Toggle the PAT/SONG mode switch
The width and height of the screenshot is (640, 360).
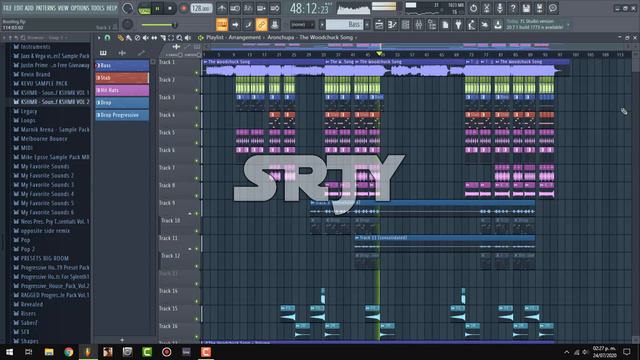point(144,9)
